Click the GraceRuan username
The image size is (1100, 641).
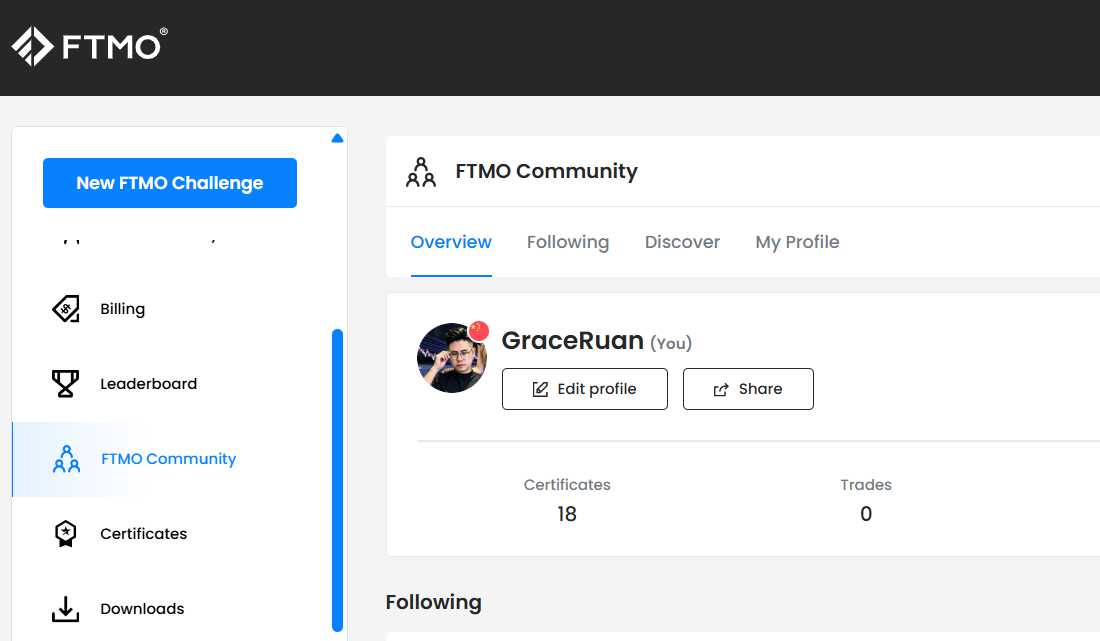pos(572,340)
